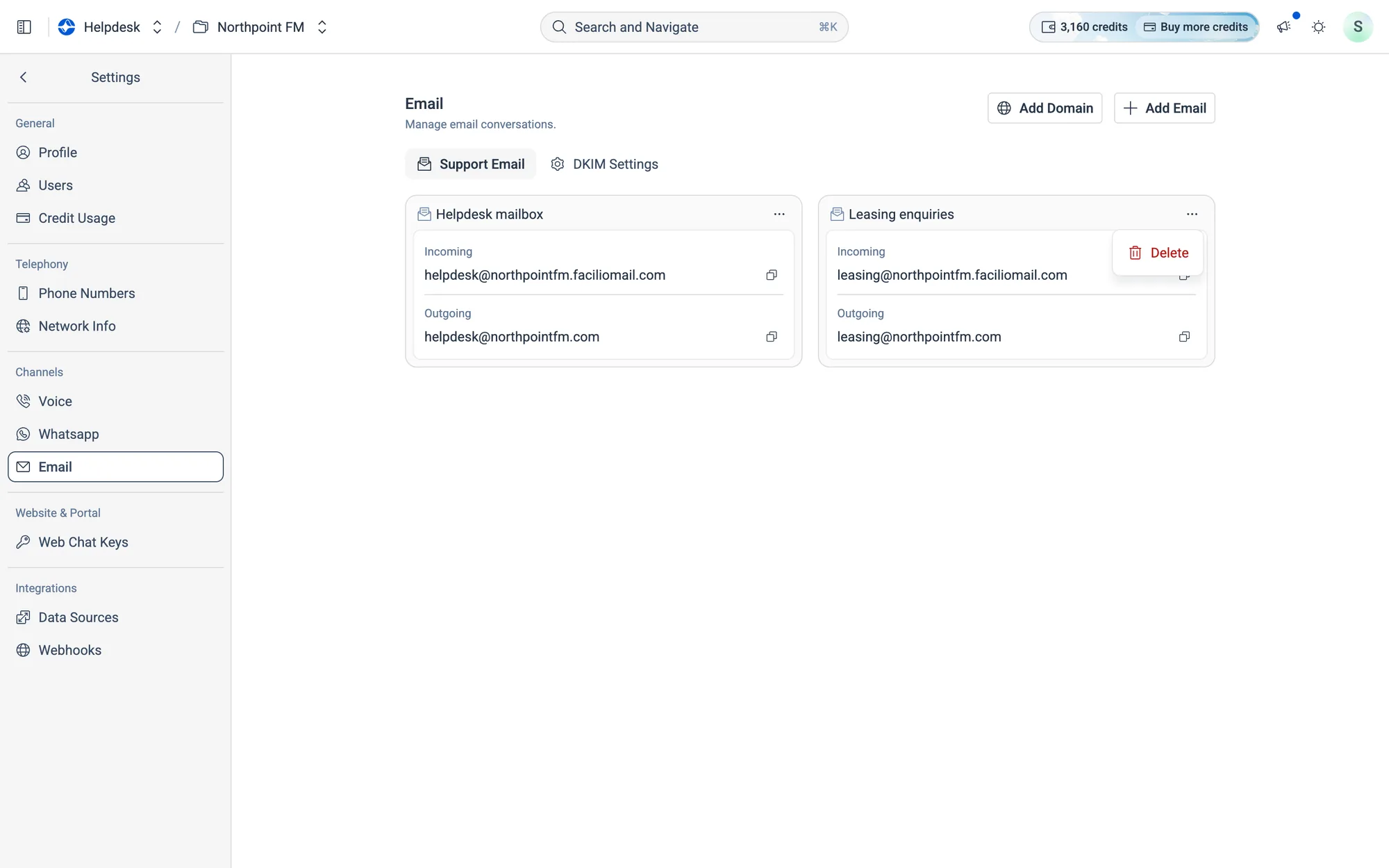Viewport: 1389px width, 868px height.
Task: Open user avatar S menu
Action: [x=1357, y=27]
